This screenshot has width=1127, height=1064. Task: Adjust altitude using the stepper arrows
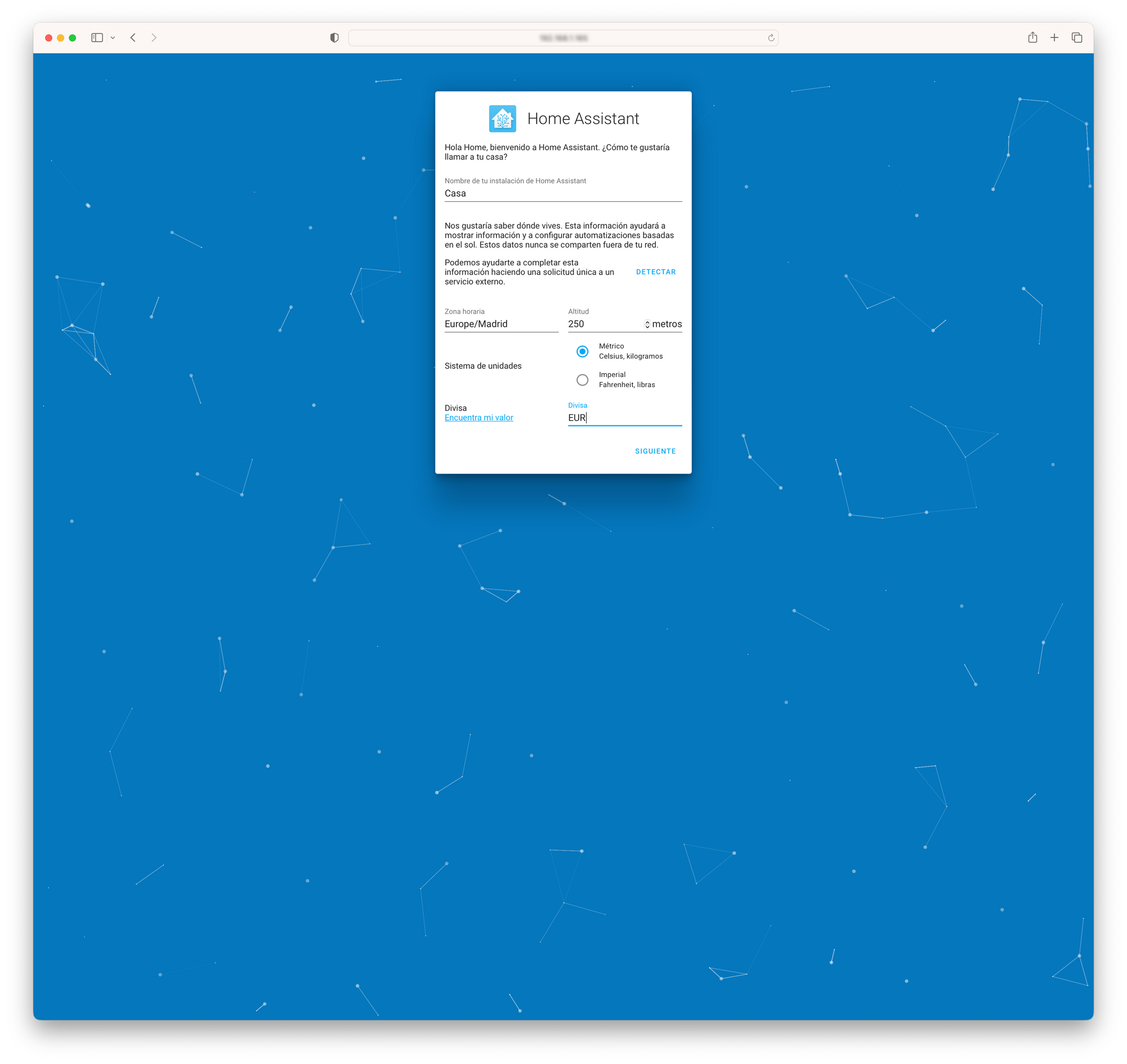pos(647,325)
